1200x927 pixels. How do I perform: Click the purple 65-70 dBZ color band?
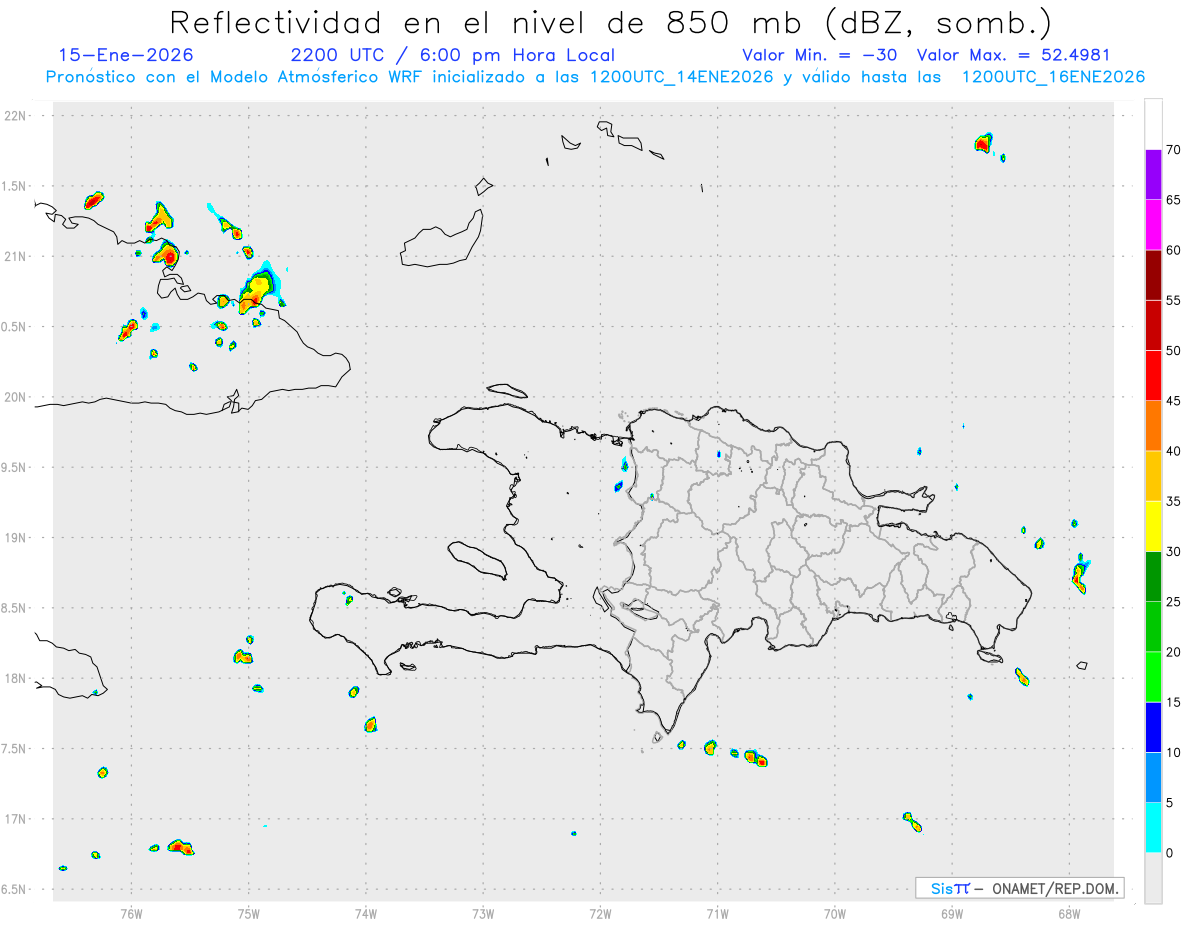coord(1153,175)
